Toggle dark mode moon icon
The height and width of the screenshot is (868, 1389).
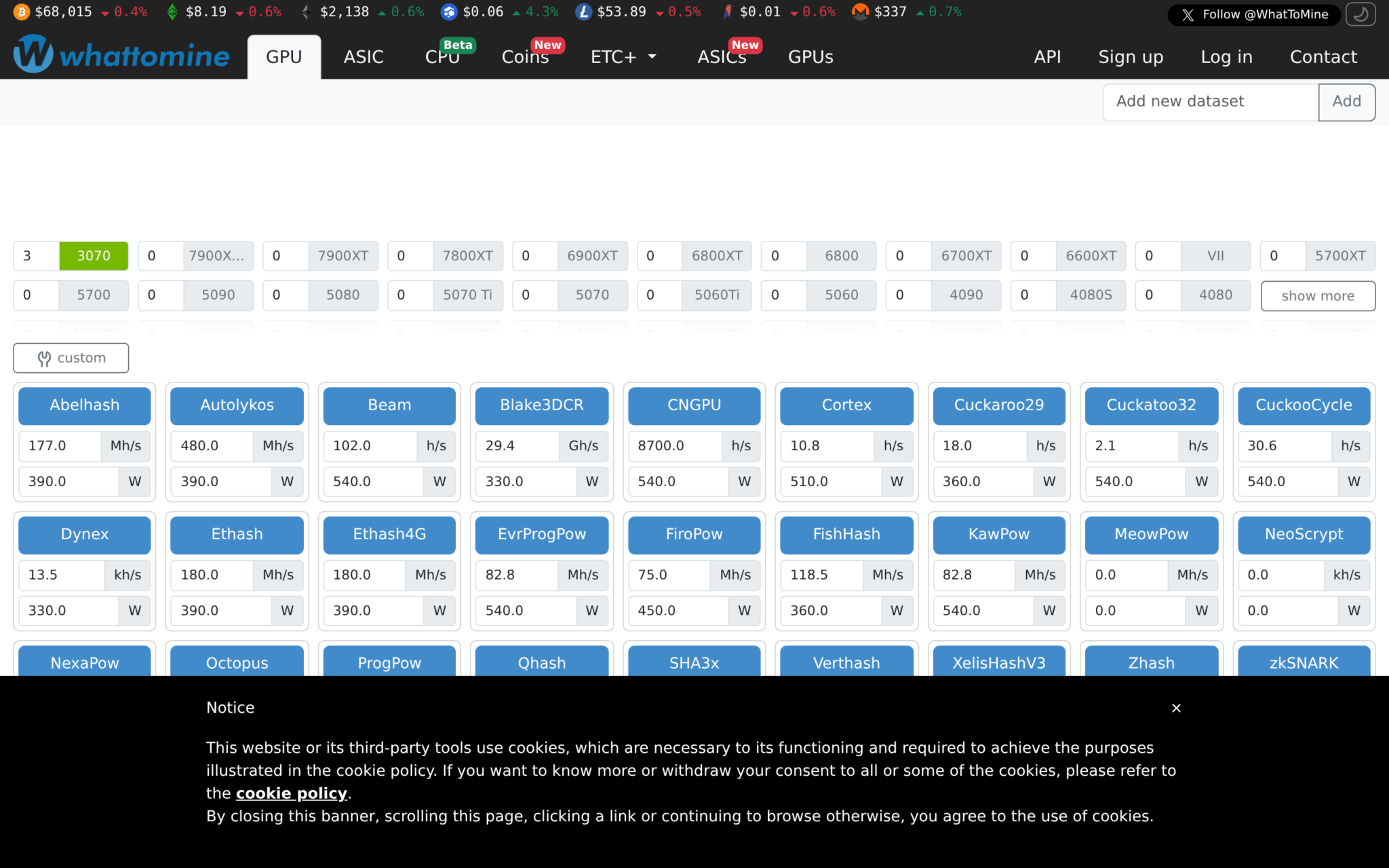[1361, 14]
